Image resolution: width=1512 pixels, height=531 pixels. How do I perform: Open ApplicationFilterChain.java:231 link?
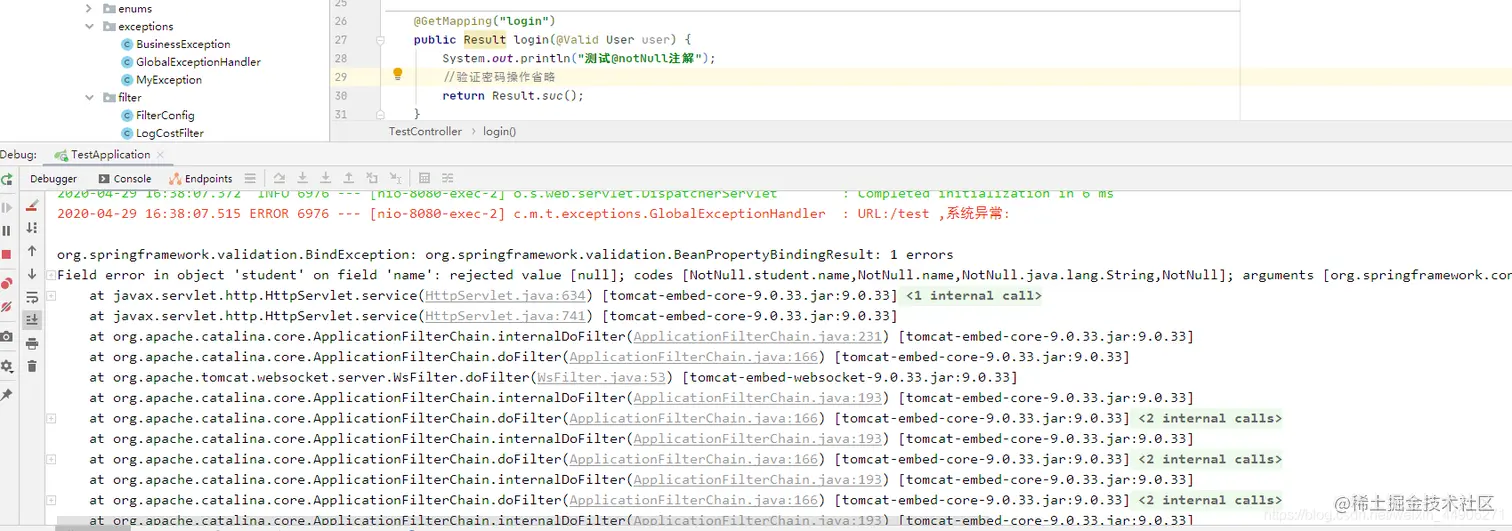click(x=758, y=337)
